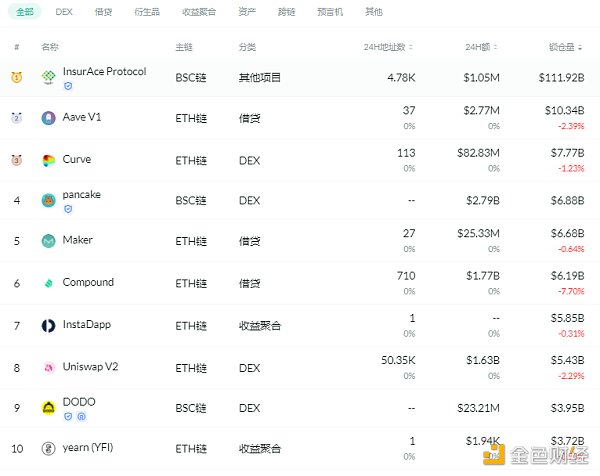
Task: Click the InstaDapp logo icon
Action: [48, 325]
